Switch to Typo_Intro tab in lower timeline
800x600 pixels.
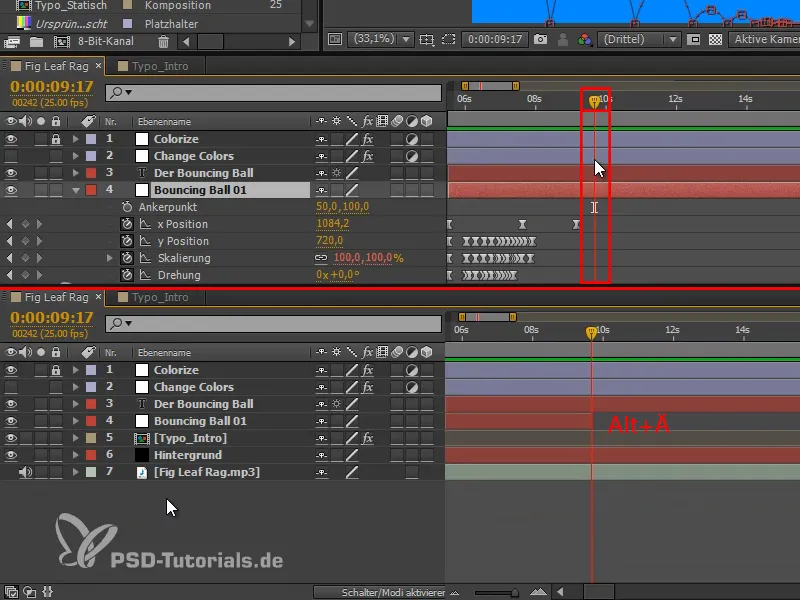pos(160,297)
